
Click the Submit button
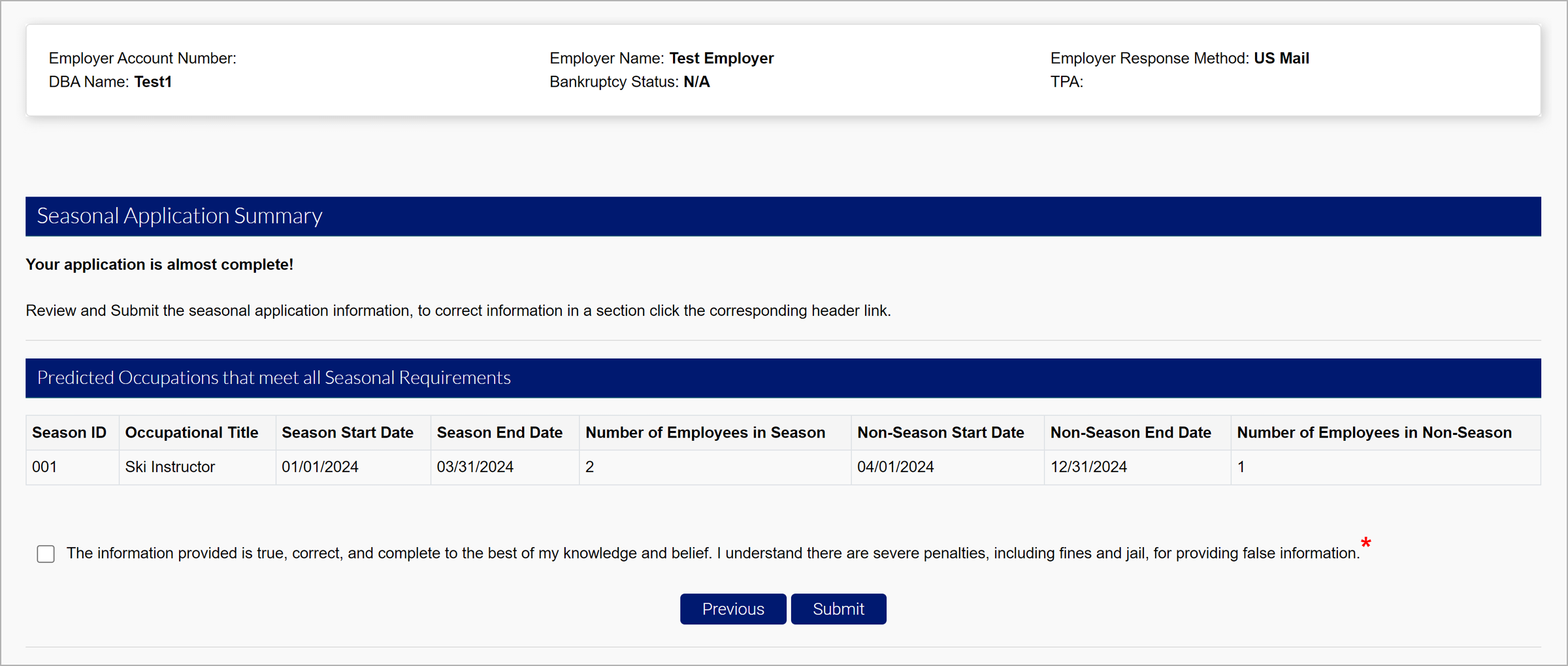[838, 609]
